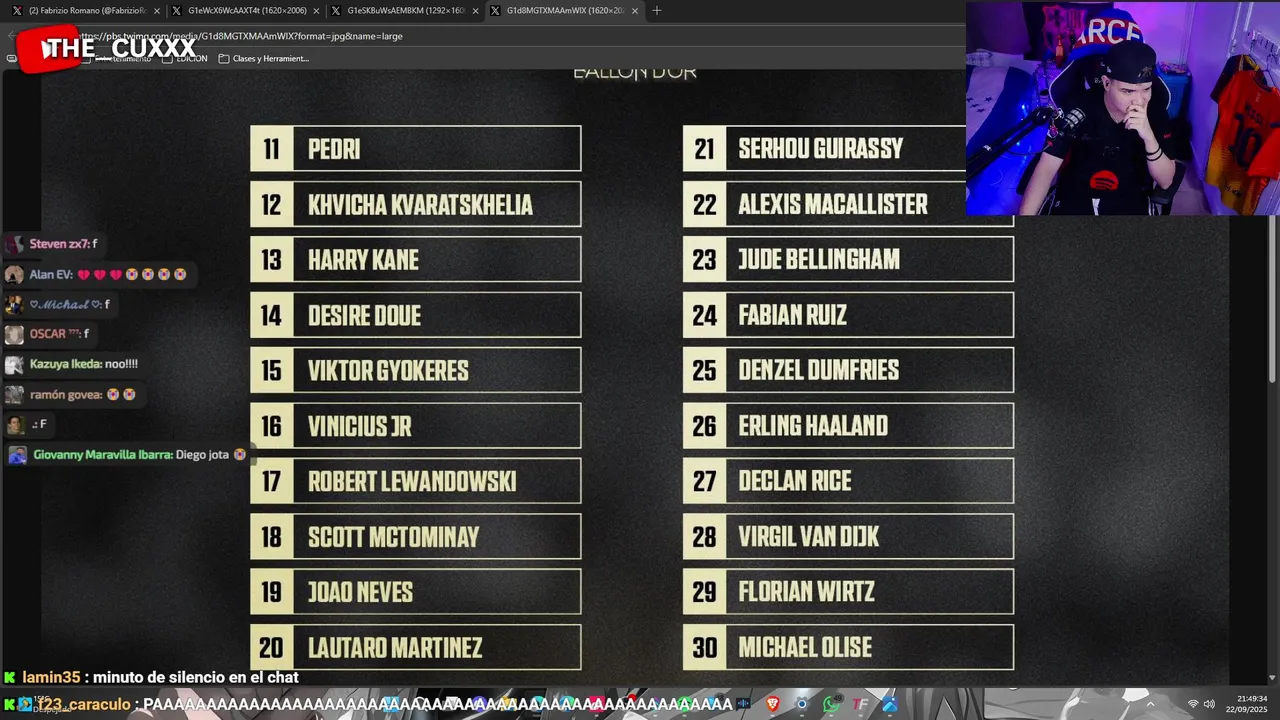Image resolution: width=1280 pixels, height=720 pixels.
Task: Click rank 18 SCOTT MCTOMINAY
Action: [416, 536]
